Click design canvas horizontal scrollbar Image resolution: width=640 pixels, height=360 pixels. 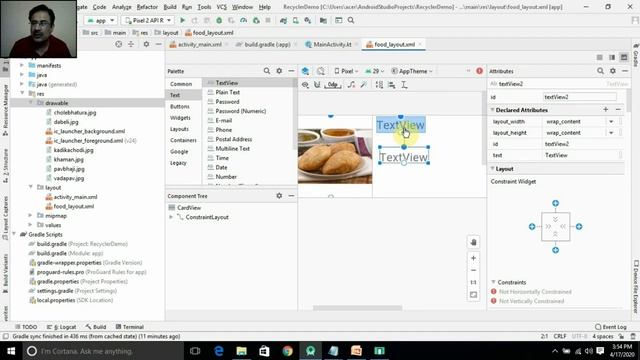(x=358, y=308)
